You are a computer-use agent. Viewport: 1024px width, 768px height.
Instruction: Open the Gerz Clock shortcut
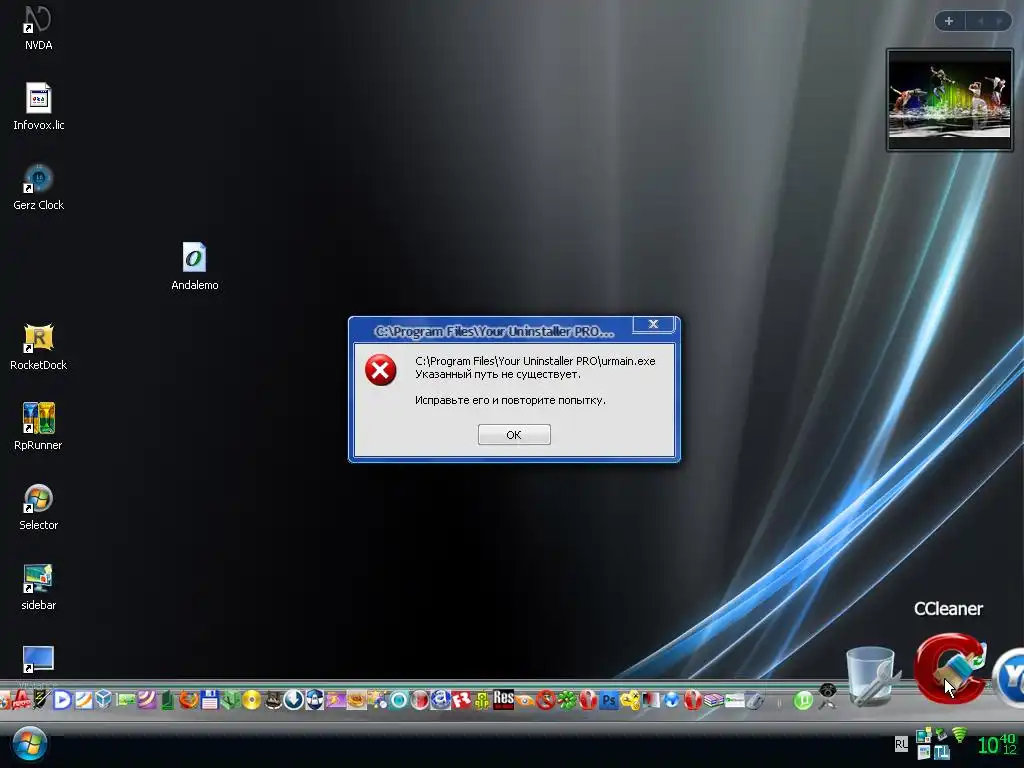39,187
